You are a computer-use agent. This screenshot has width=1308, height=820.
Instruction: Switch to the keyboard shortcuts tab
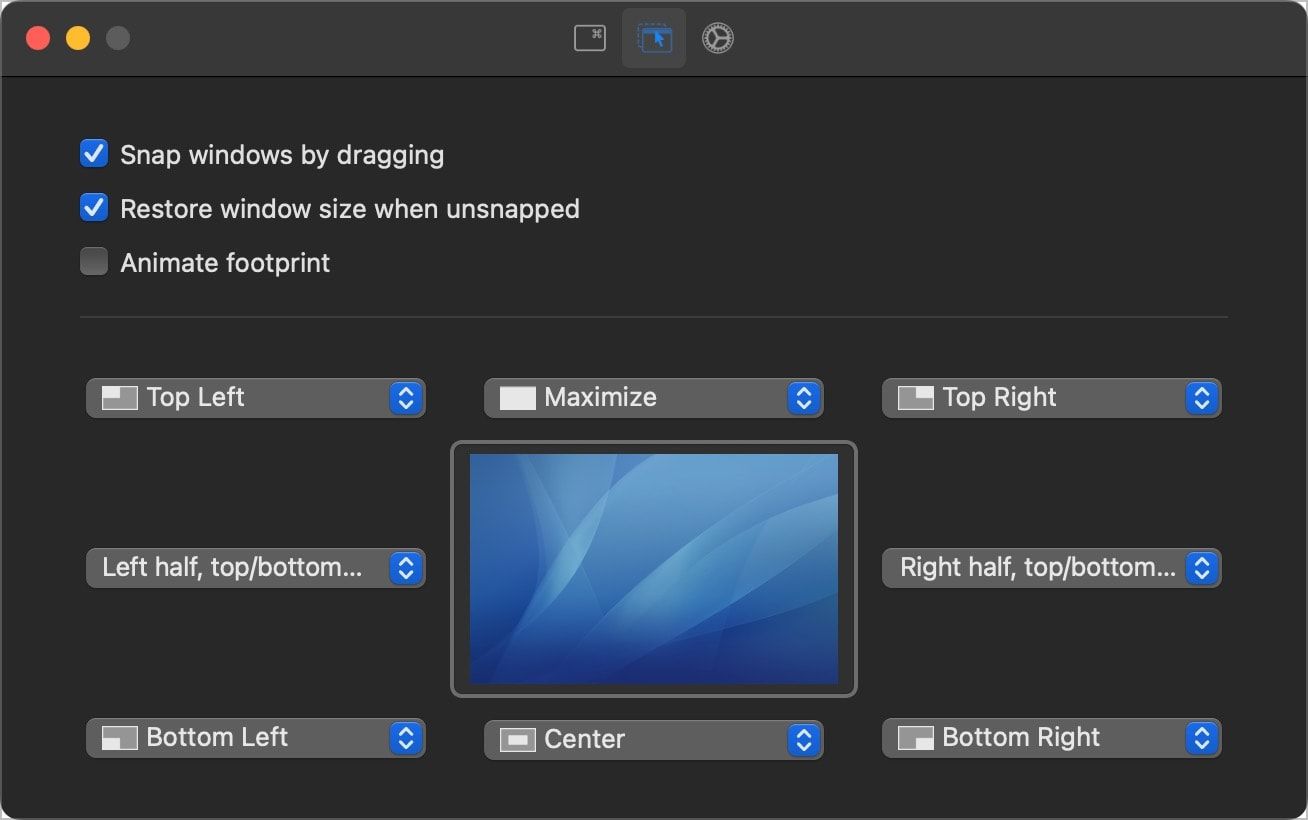point(589,37)
